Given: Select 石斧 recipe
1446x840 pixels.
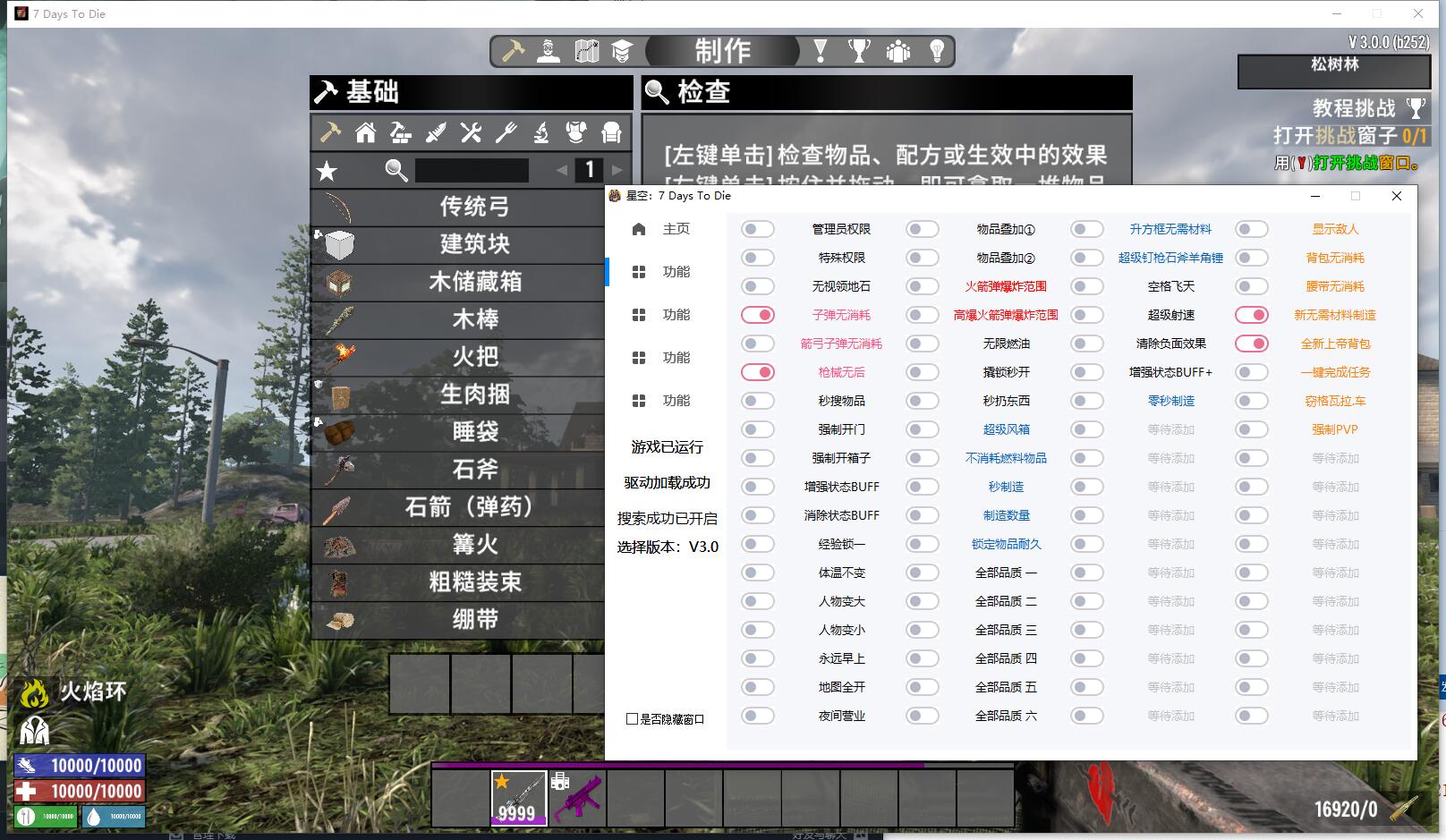Looking at the screenshot, I should point(458,470).
